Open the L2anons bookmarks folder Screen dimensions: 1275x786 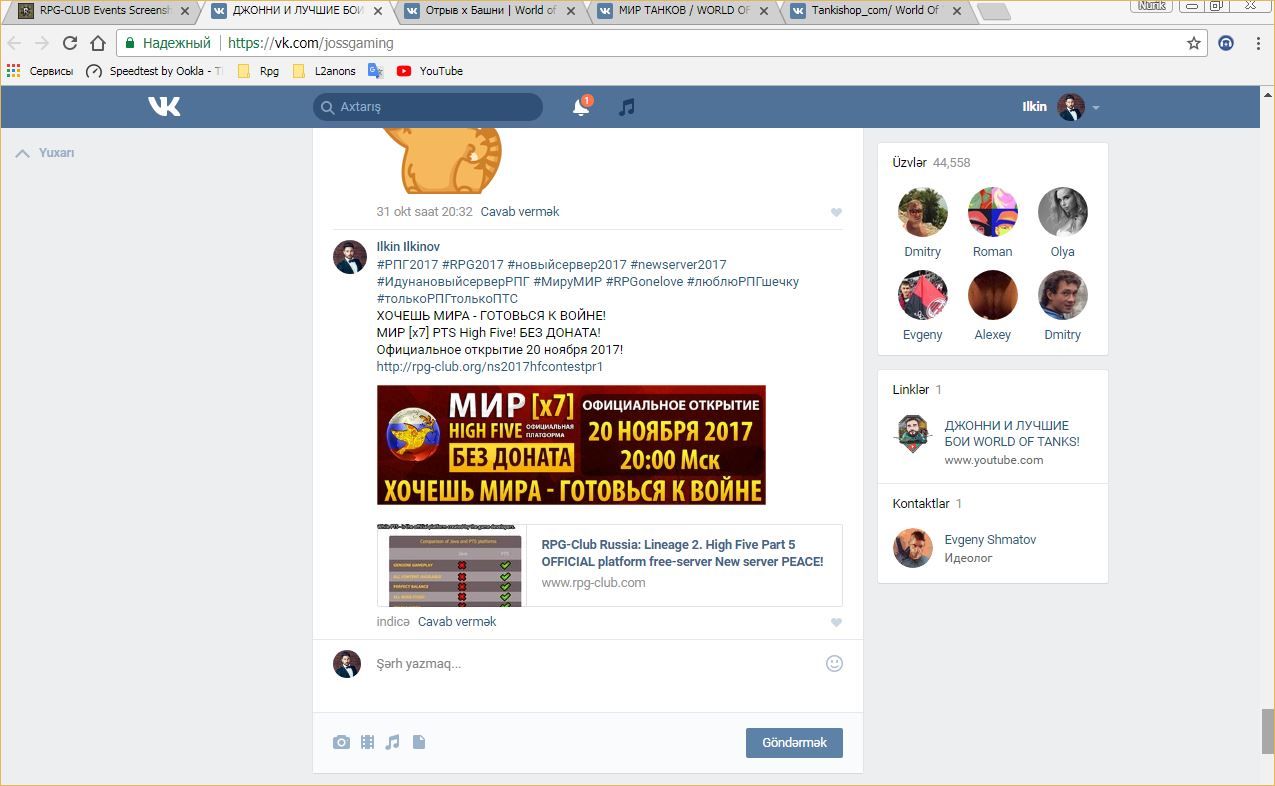pos(324,71)
